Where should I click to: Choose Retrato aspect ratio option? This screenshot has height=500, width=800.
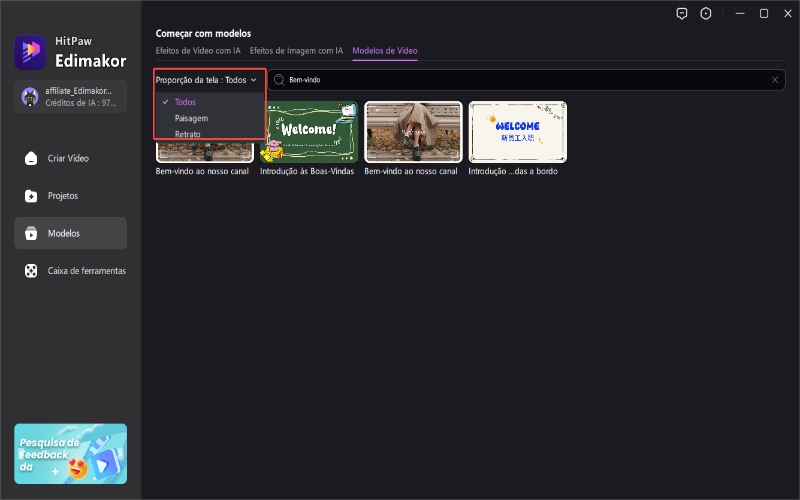[x=187, y=133]
